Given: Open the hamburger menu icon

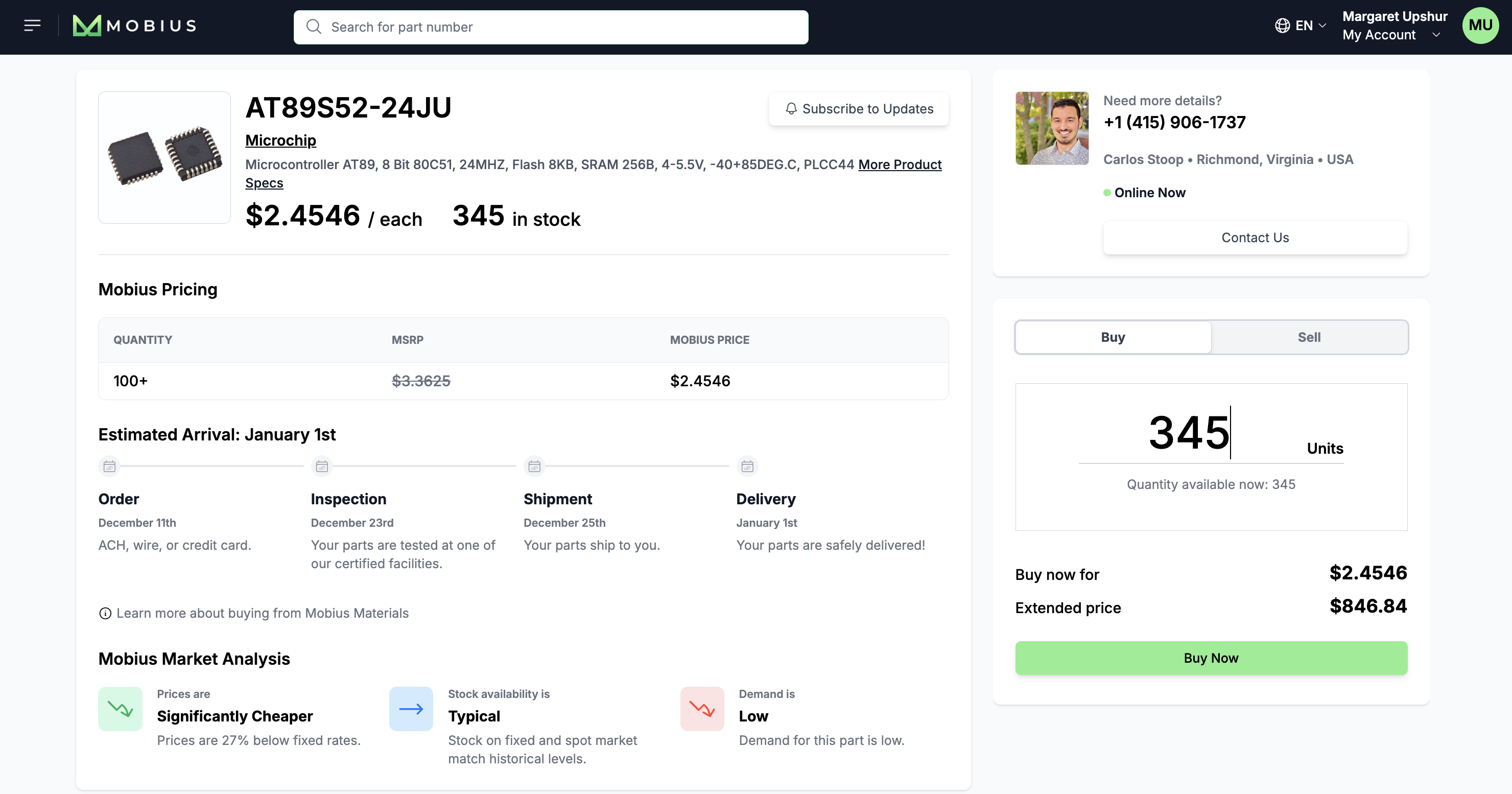Looking at the screenshot, I should point(32,25).
